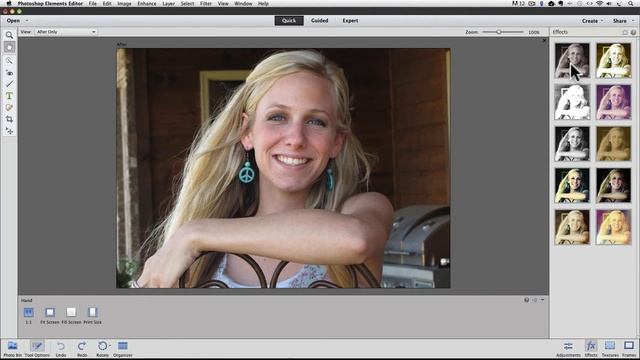This screenshot has width=640, height=360.
Task: Rotate the photo using Rotate button
Action: coord(102,349)
